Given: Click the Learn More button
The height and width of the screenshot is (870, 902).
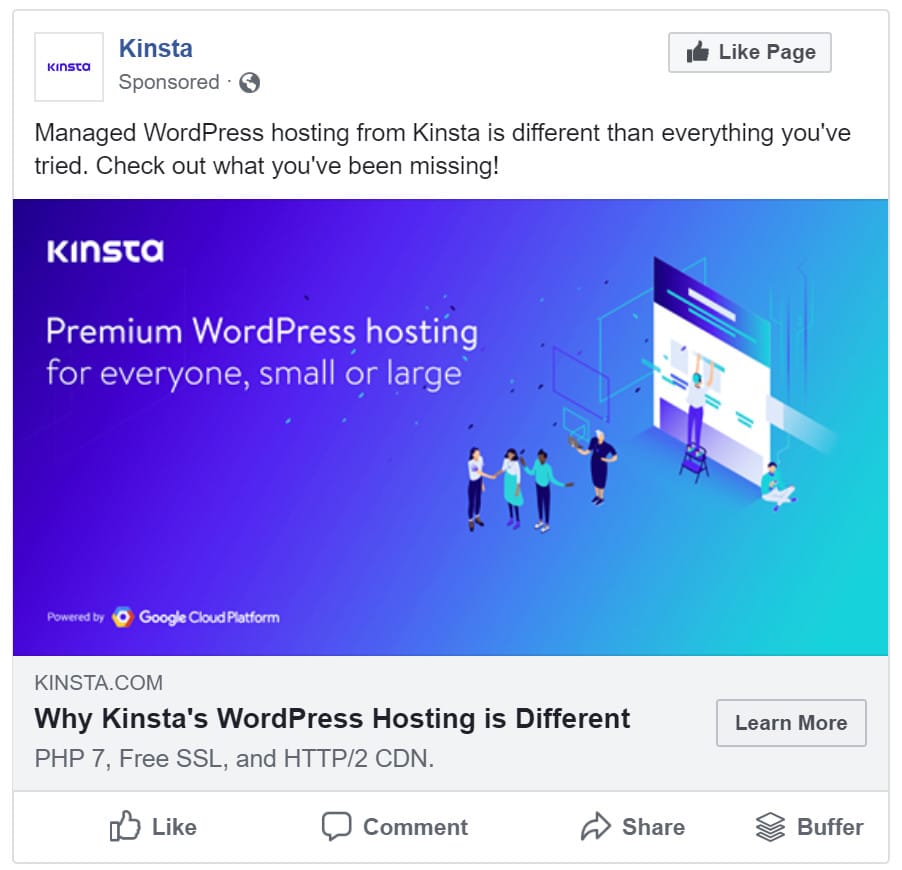Looking at the screenshot, I should [791, 722].
